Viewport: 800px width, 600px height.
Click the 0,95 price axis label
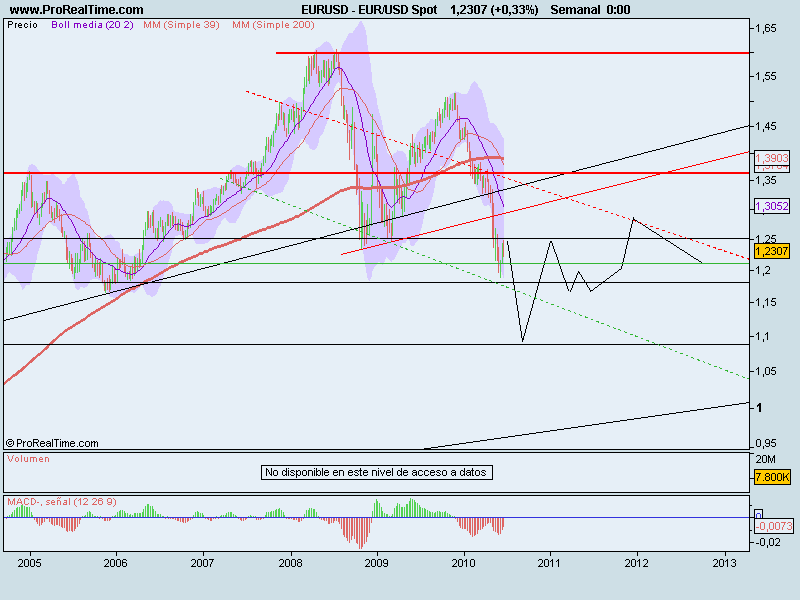pyautogui.click(x=766, y=443)
